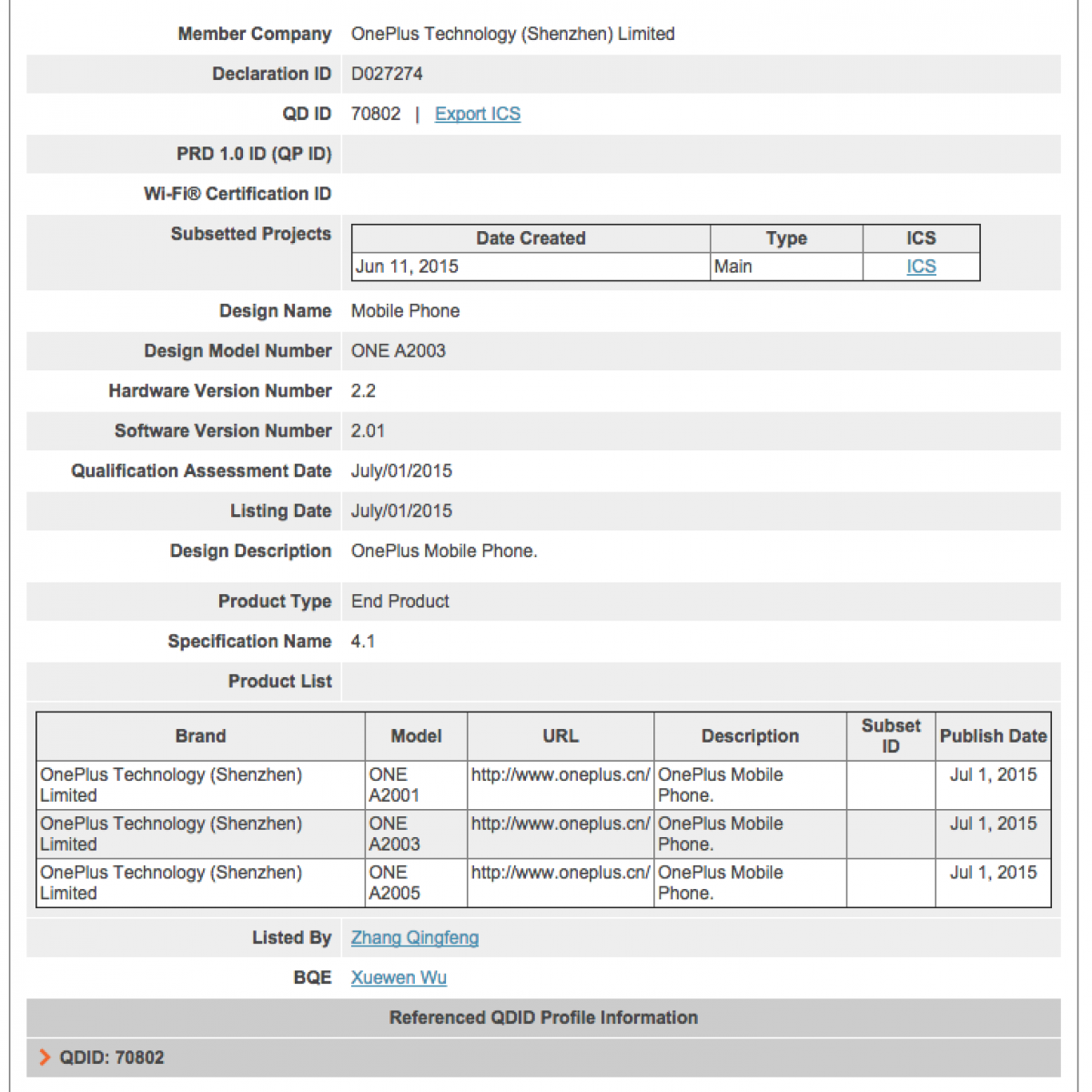Click the BQE link Xuewen Wu

click(399, 977)
